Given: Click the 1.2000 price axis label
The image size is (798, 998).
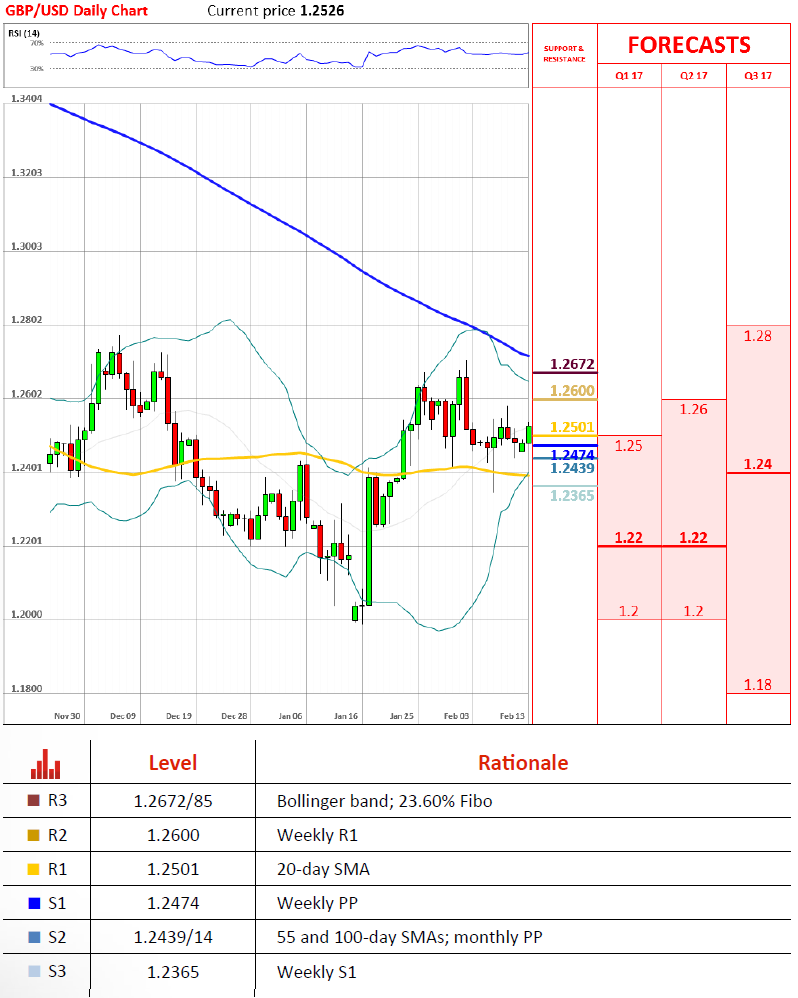Looking at the screenshot, I should pyautogui.click(x=27, y=615).
